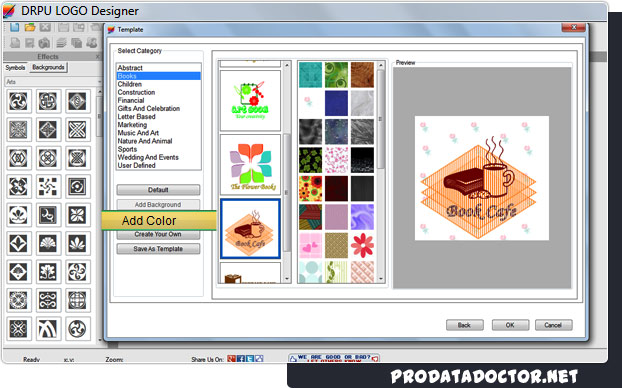
Task: Share on Google Plus icon
Action: [x=231, y=359]
